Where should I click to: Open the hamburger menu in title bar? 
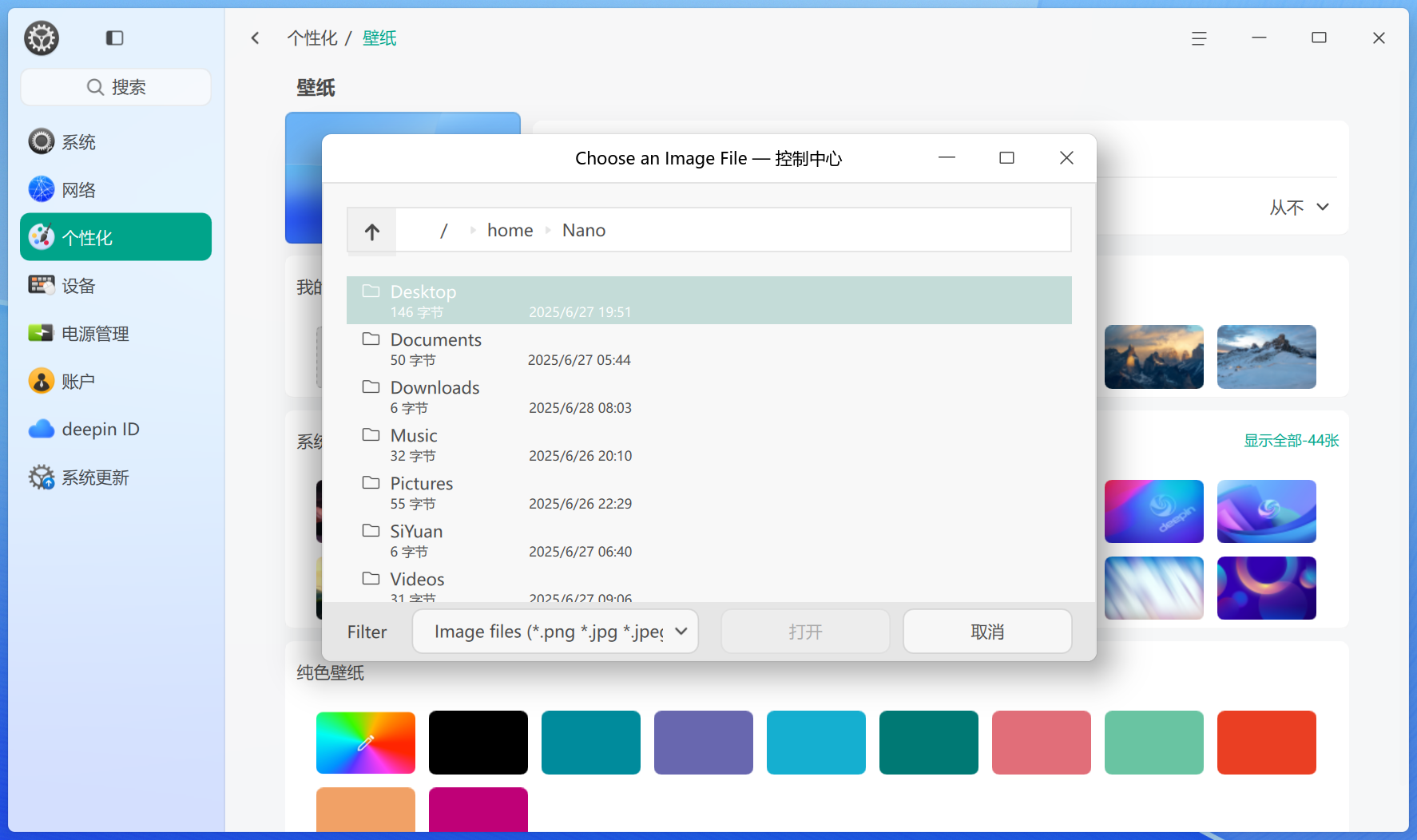tap(1199, 38)
